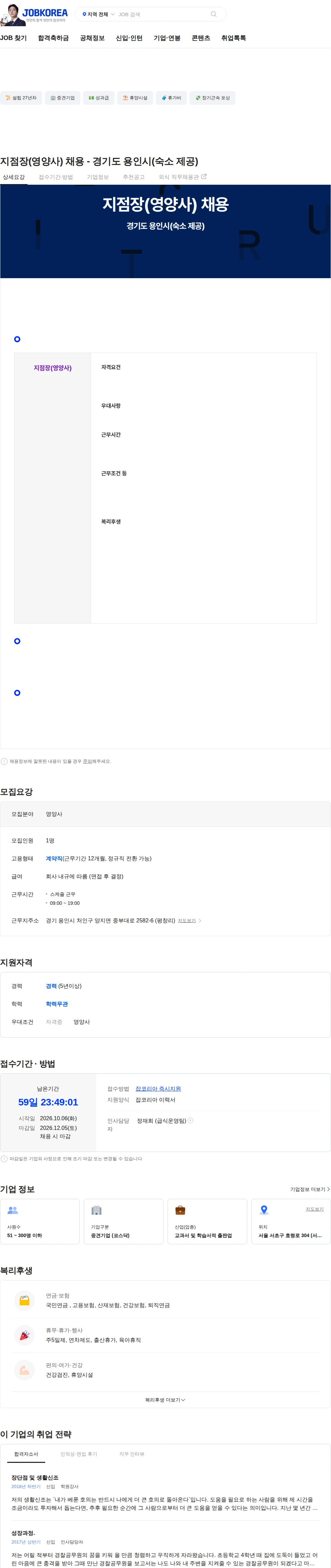Open 지도보기 next to the work address
Screen dimensions: 331x1568
click(187, 921)
